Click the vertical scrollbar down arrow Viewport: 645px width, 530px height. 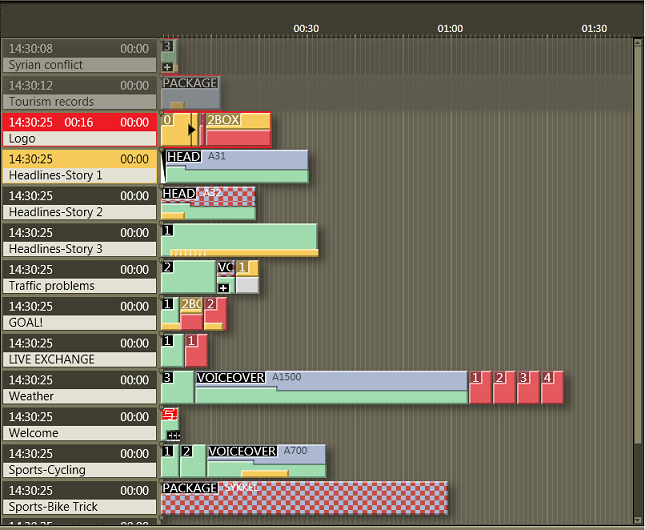click(638, 520)
